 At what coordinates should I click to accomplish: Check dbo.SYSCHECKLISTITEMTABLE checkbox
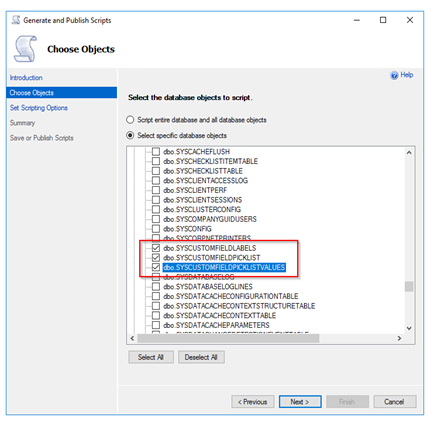point(156,161)
